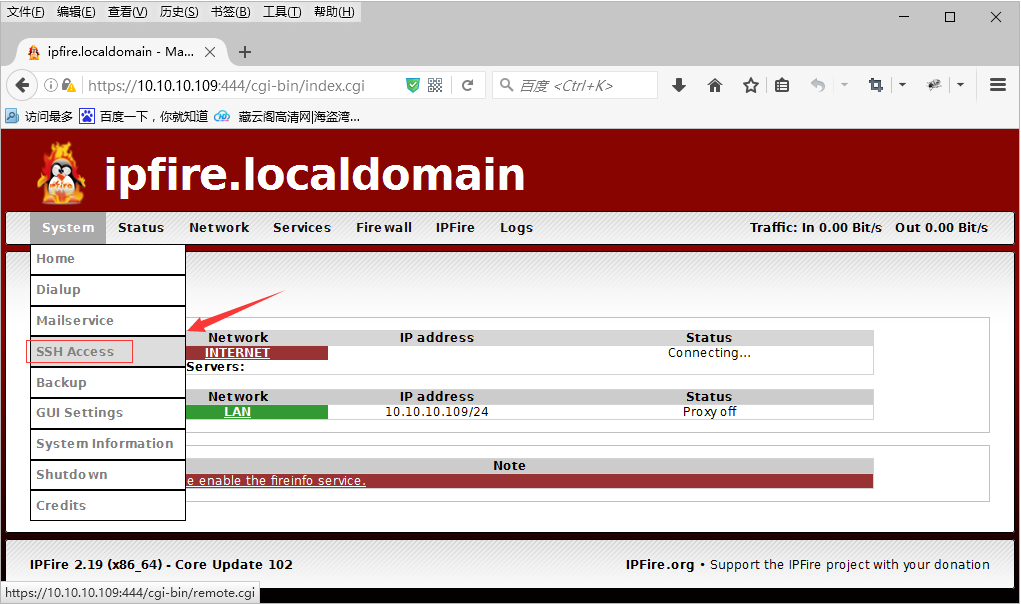Viewport: 1021px width, 604px height.
Task: Open the IPFire navigation menu
Action: (455, 228)
